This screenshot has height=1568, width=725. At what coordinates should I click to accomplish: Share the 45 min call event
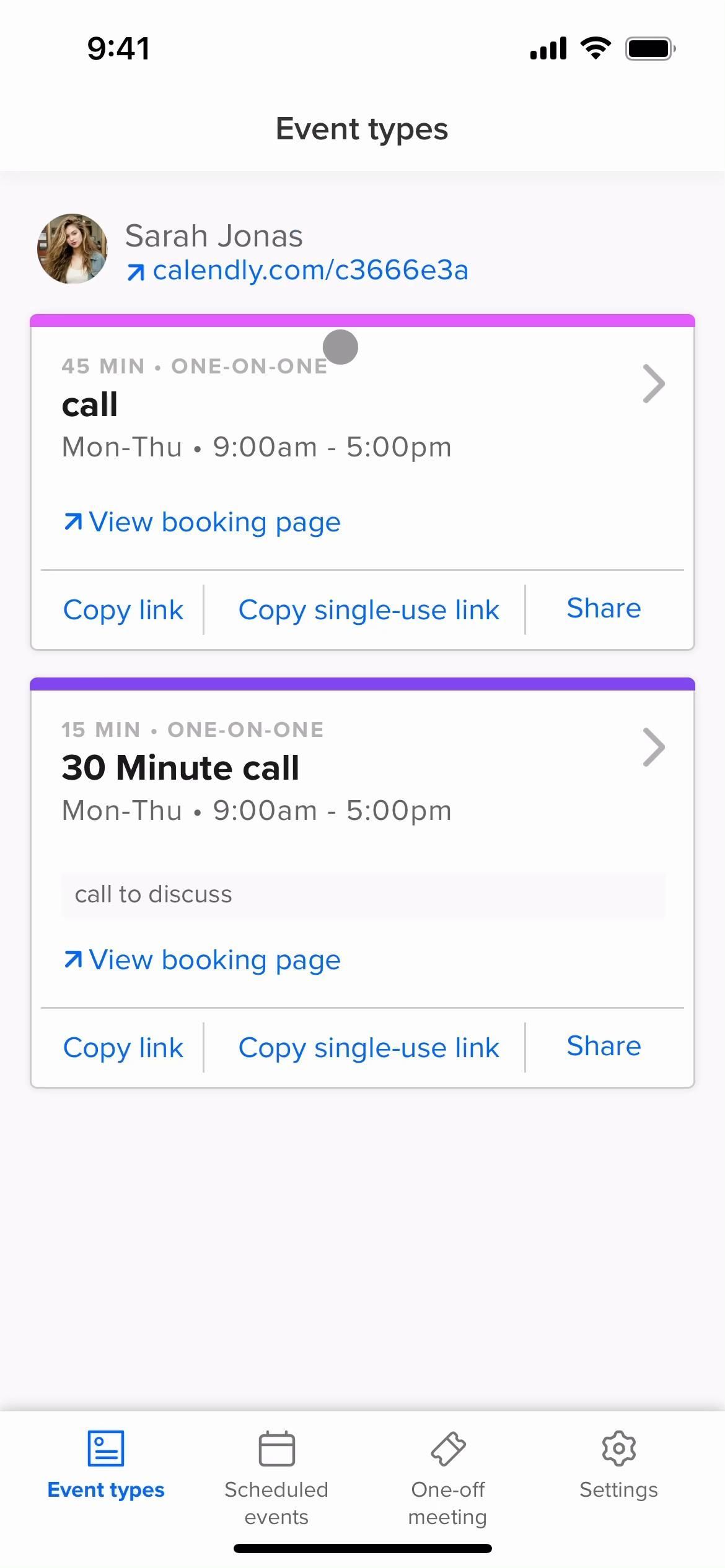click(x=604, y=608)
